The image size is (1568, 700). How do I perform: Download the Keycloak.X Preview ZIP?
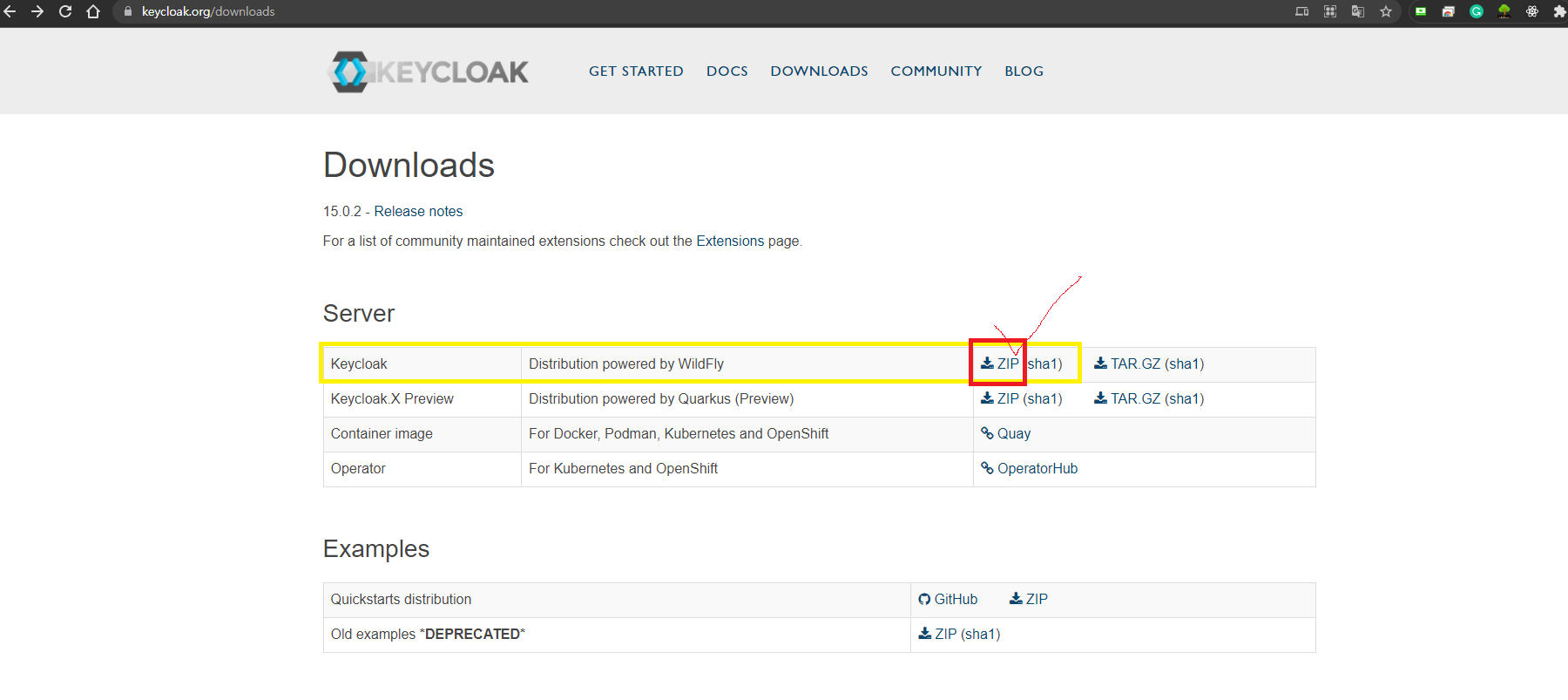(1000, 398)
